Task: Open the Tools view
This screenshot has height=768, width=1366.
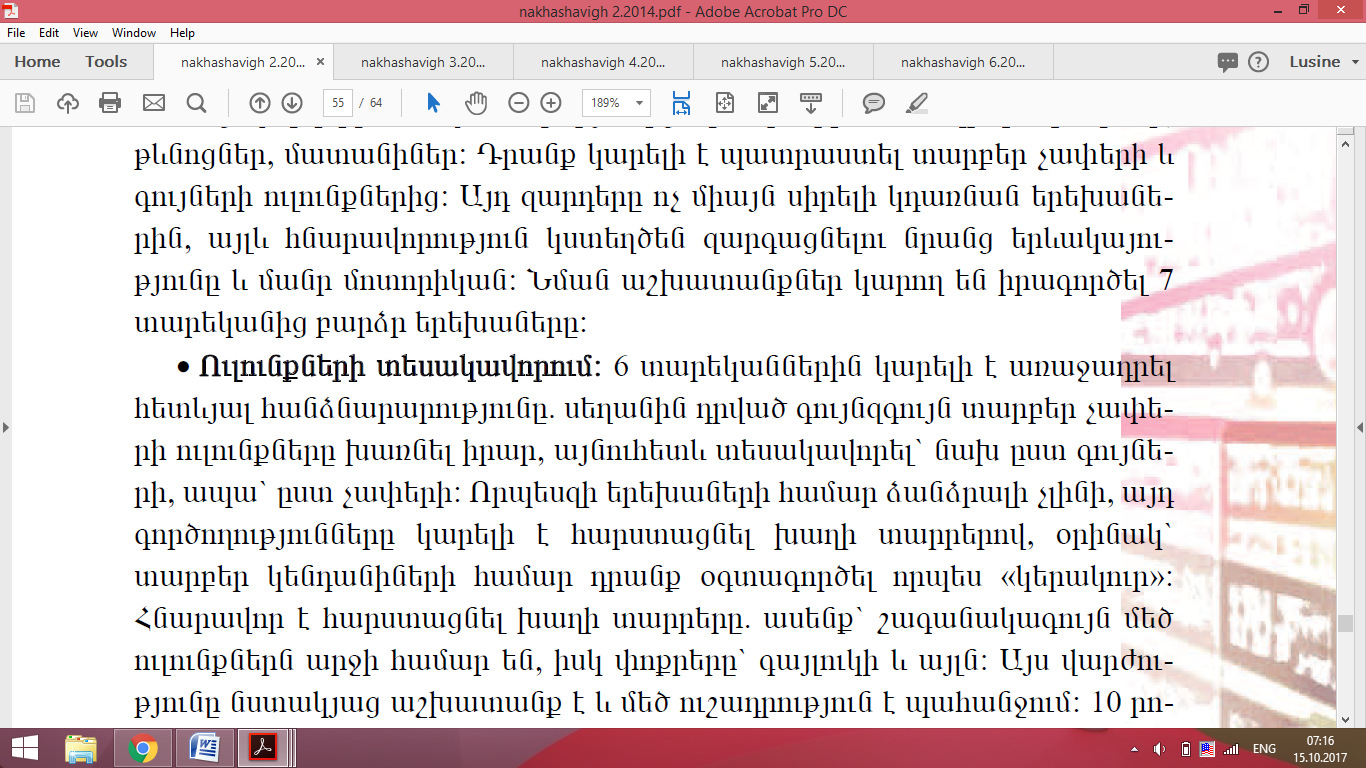Action: (106, 62)
